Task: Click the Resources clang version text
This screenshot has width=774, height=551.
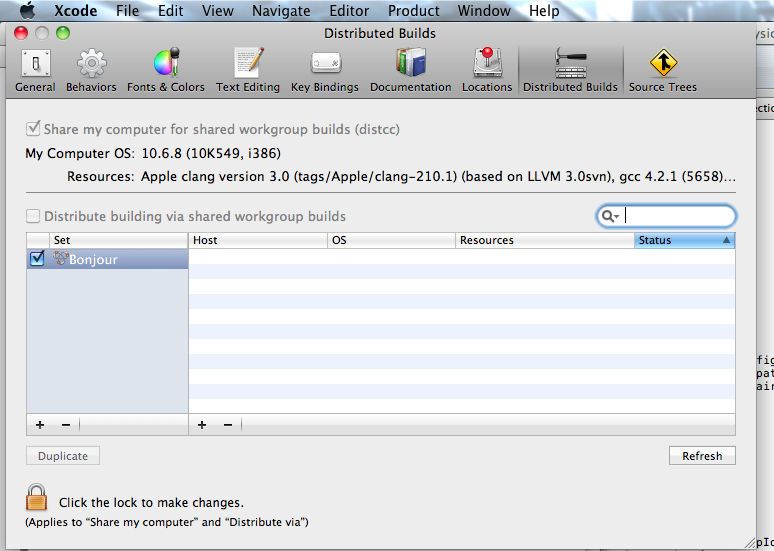Action: [x=438, y=176]
